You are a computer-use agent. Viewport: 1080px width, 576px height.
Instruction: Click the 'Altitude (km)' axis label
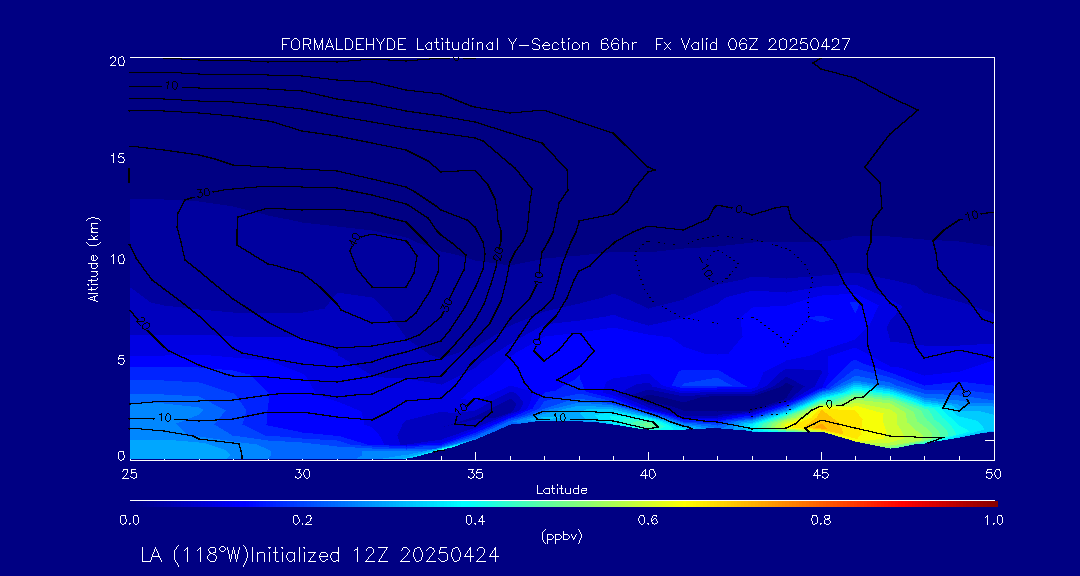[92, 258]
